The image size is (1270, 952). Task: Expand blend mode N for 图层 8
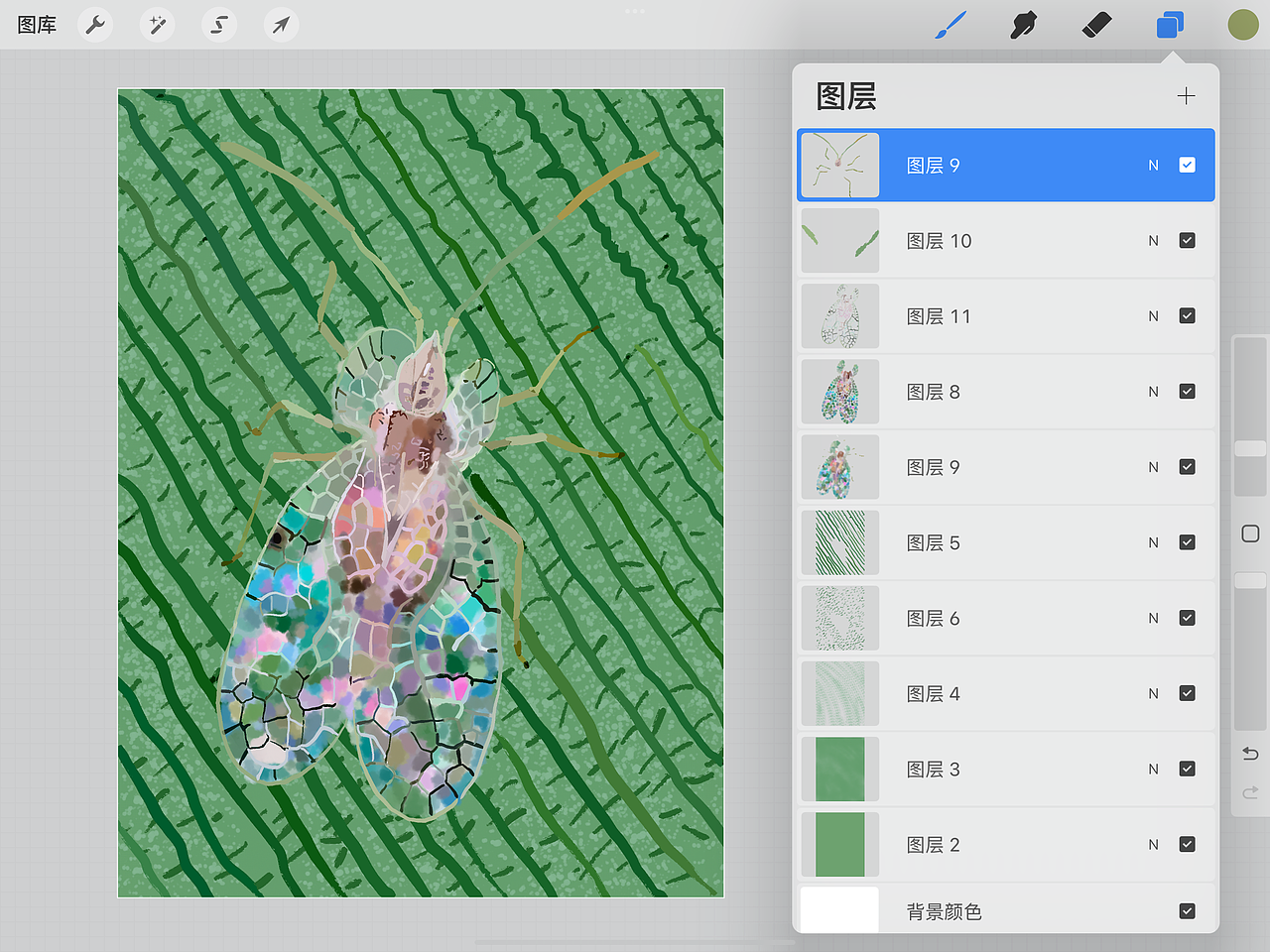pyautogui.click(x=1153, y=392)
